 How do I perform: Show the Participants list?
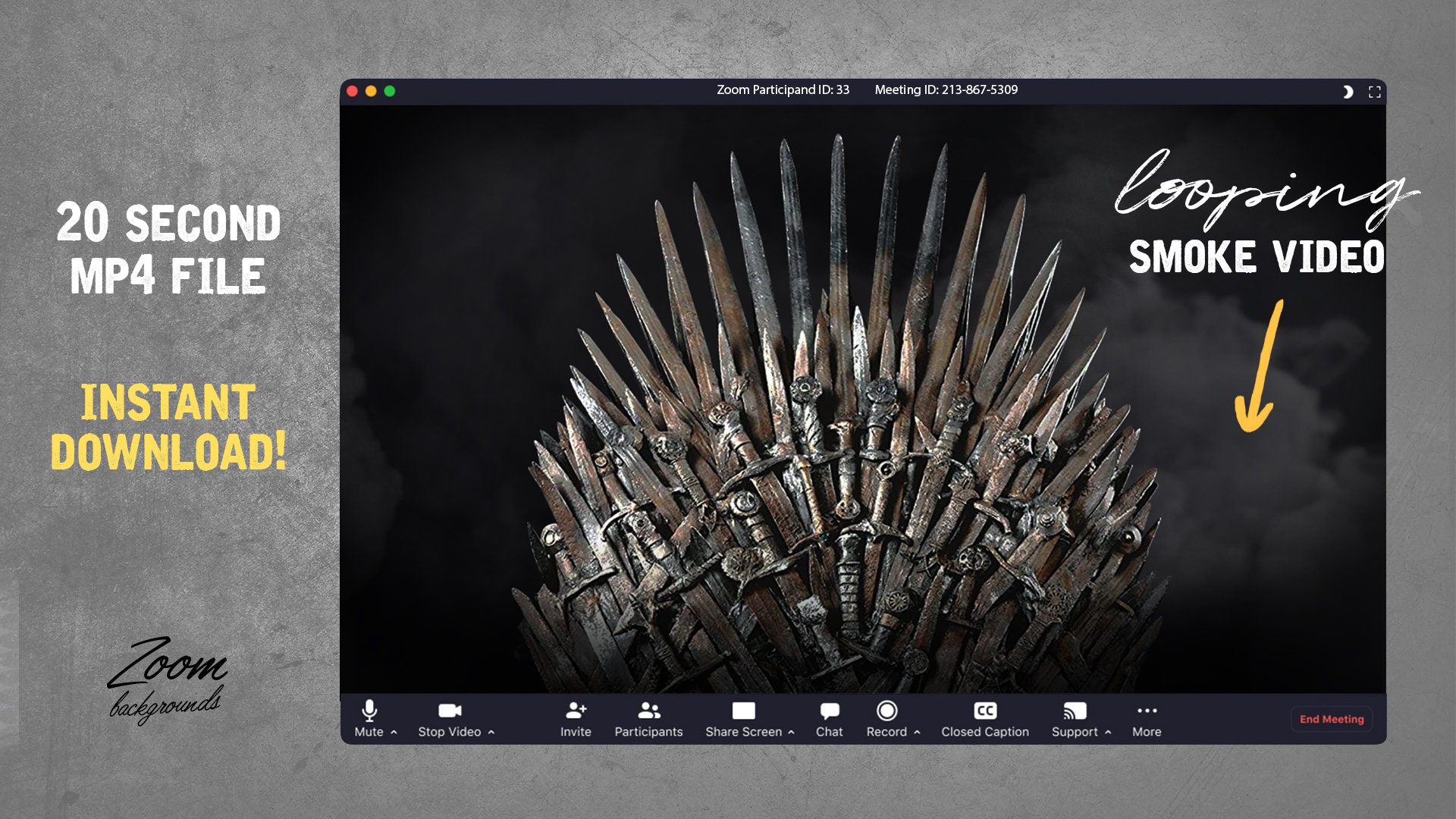click(648, 719)
